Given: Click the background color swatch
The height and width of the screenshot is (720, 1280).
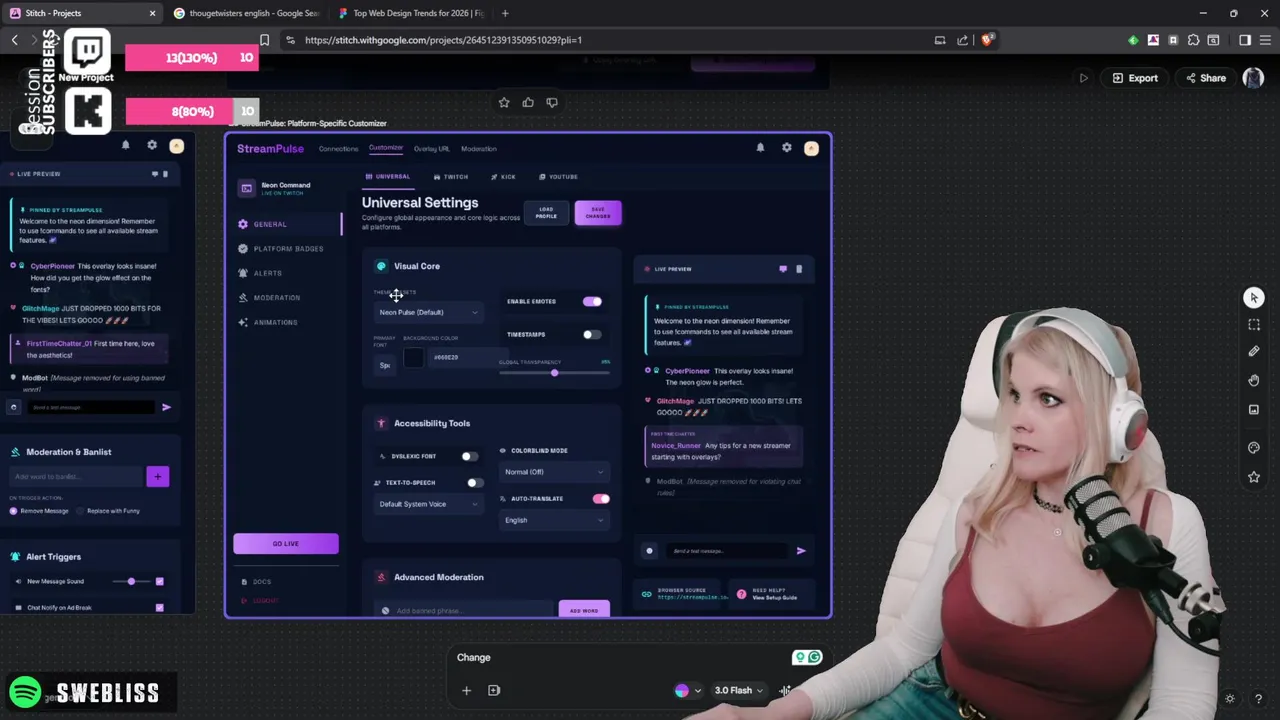Looking at the screenshot, I should pos(414,358).
